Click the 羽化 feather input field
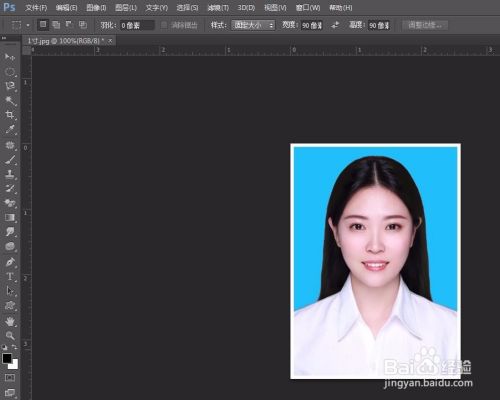 [x=137, y=25]
